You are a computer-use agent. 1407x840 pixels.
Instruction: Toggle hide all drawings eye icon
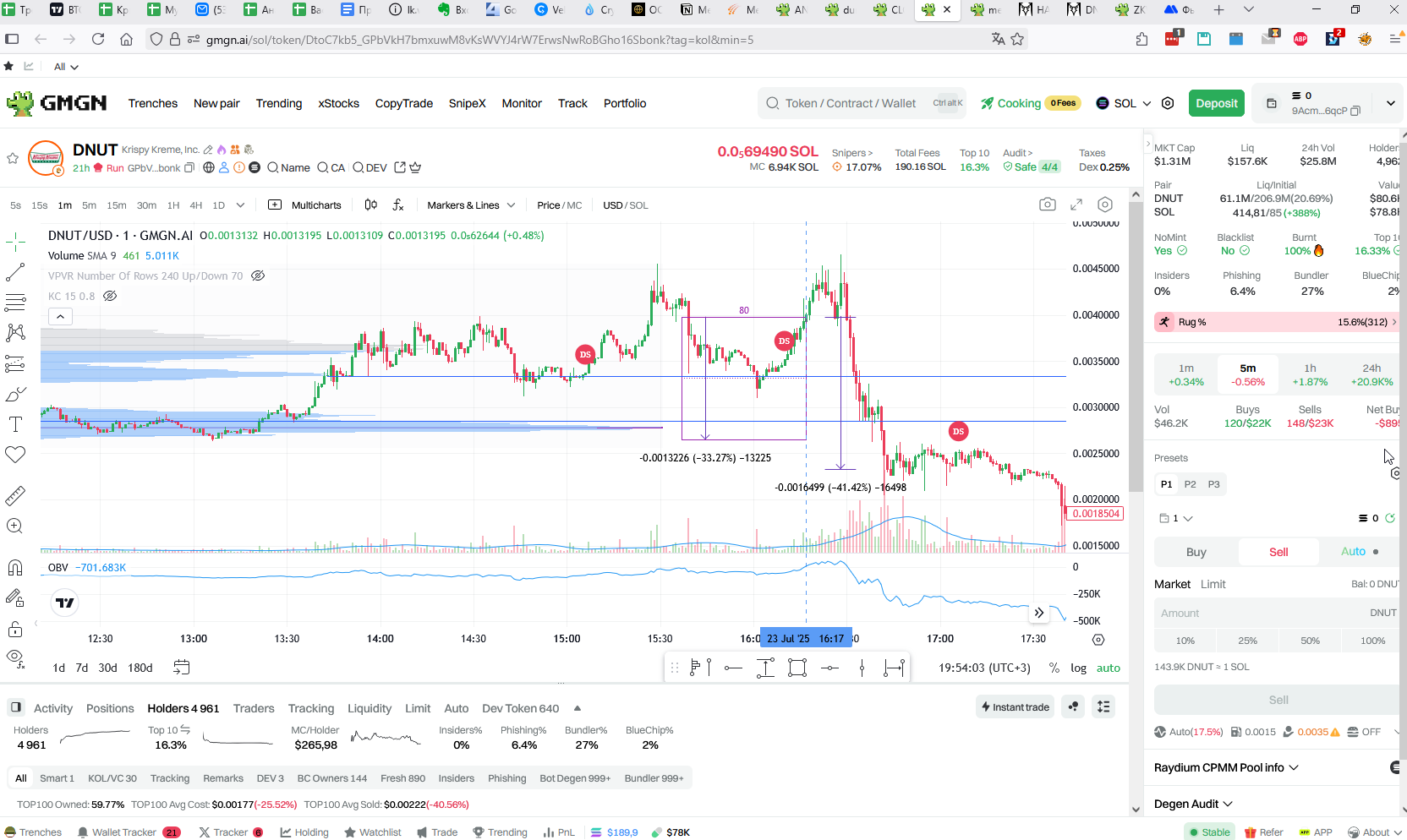[x=15, y=657]
